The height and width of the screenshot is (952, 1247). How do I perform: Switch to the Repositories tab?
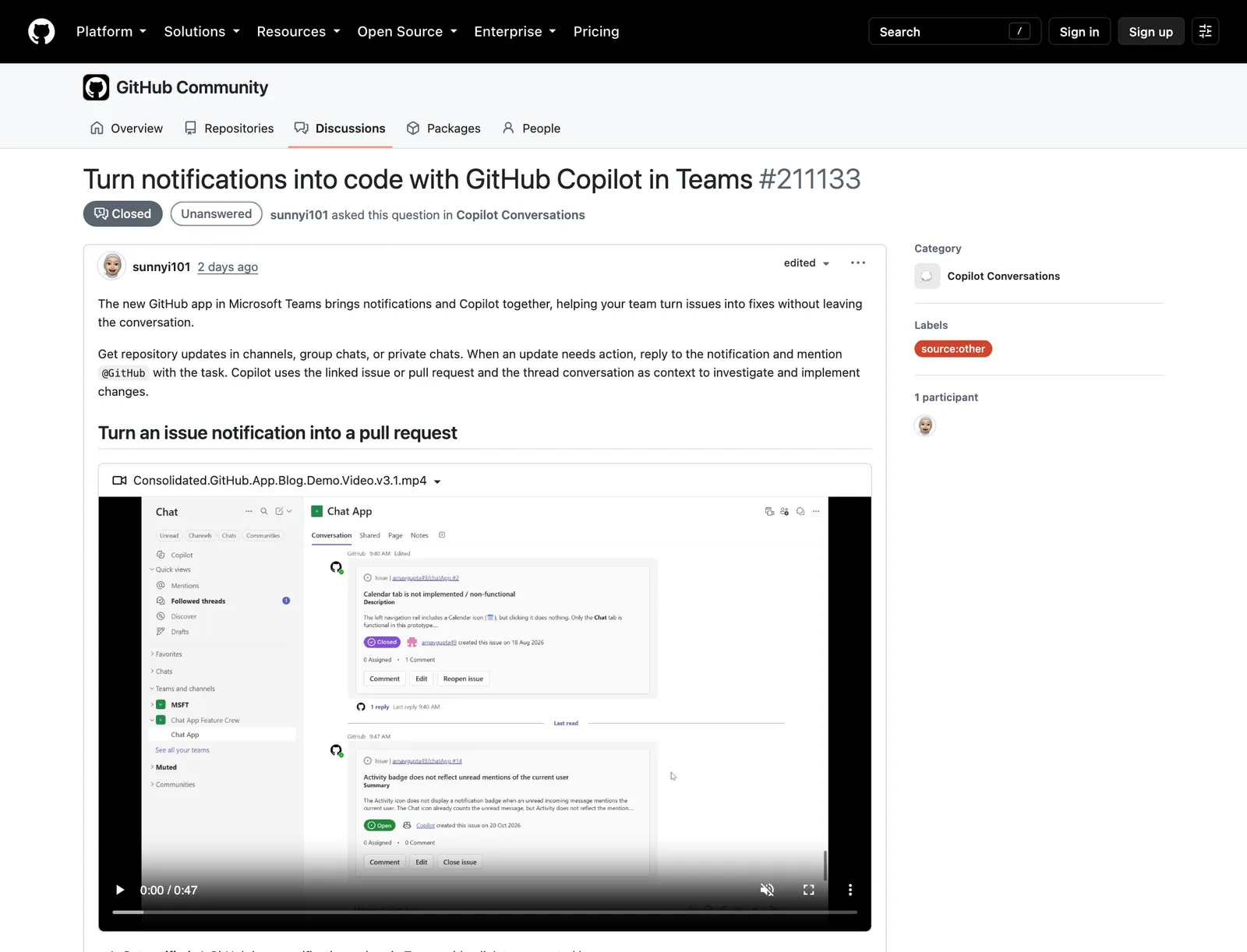coord(229,129)
